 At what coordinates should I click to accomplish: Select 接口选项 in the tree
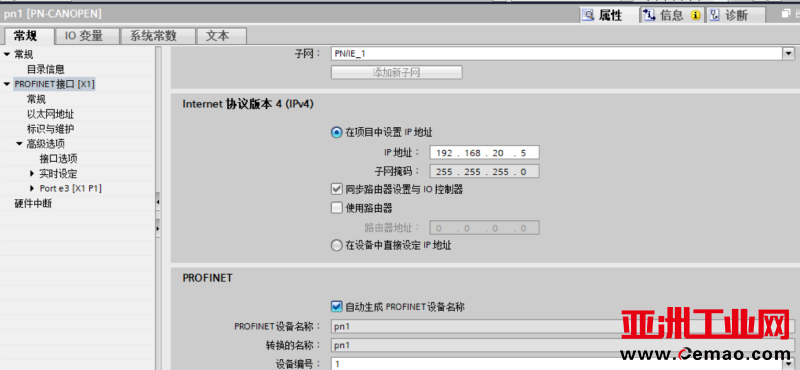(59, 159)
